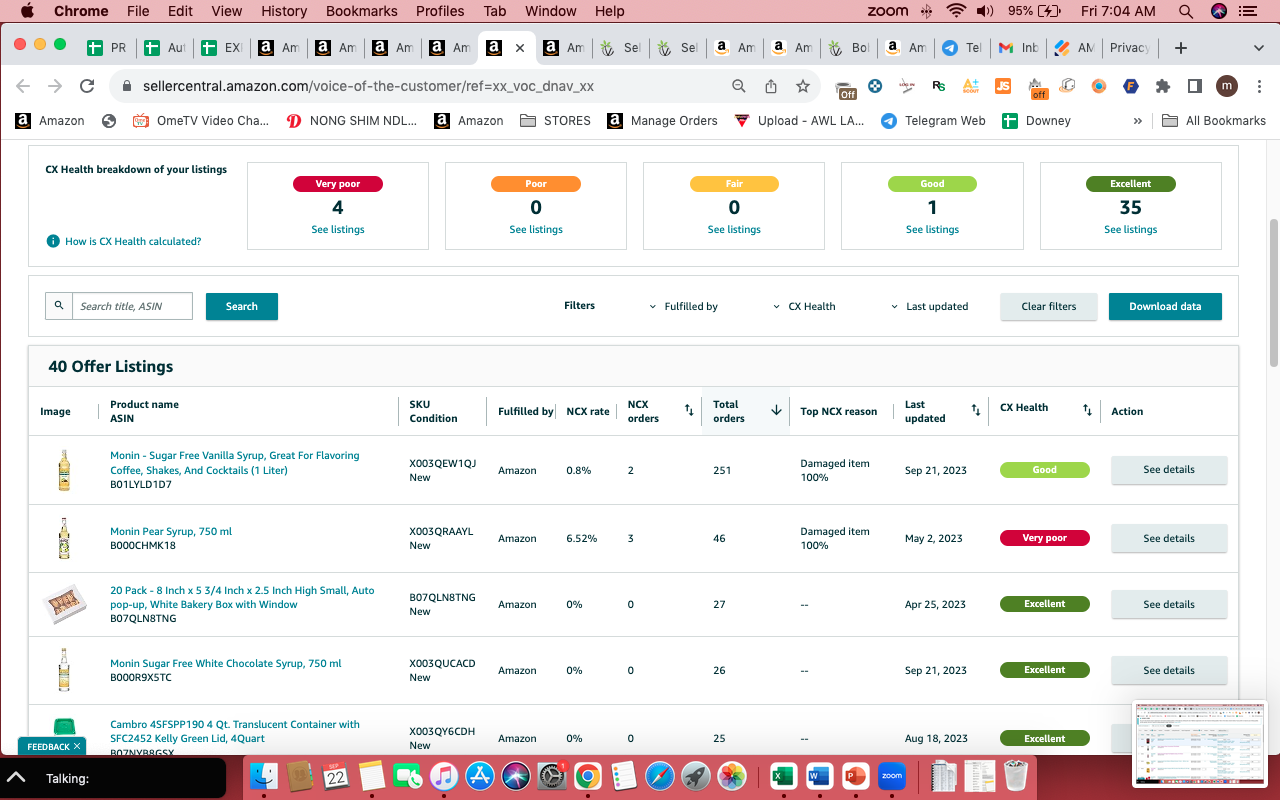Open Finder from the Dock
1280x800 pixels.
263,776
